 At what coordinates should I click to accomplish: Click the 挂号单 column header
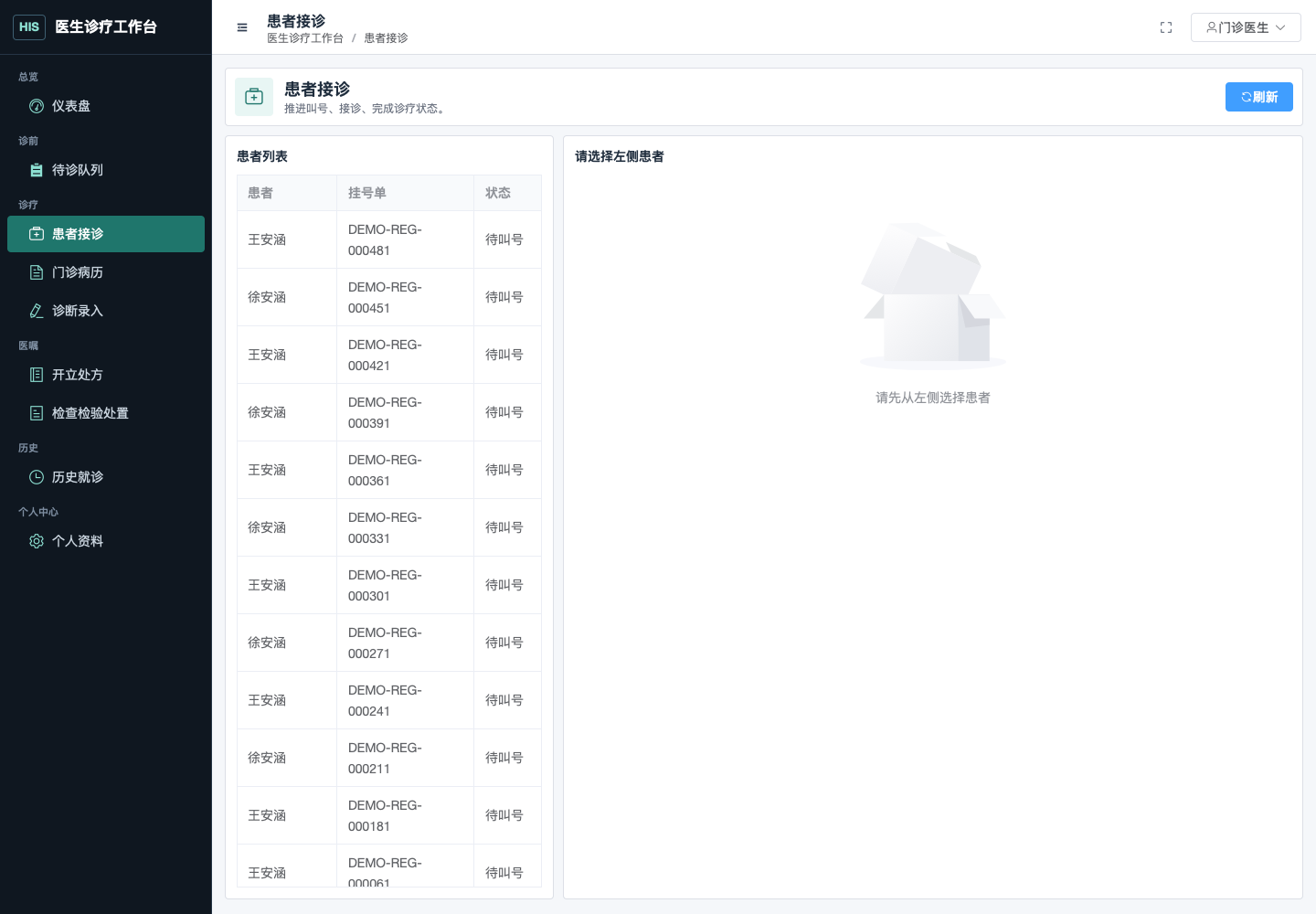pyautogui.click(x=405, y=193)
